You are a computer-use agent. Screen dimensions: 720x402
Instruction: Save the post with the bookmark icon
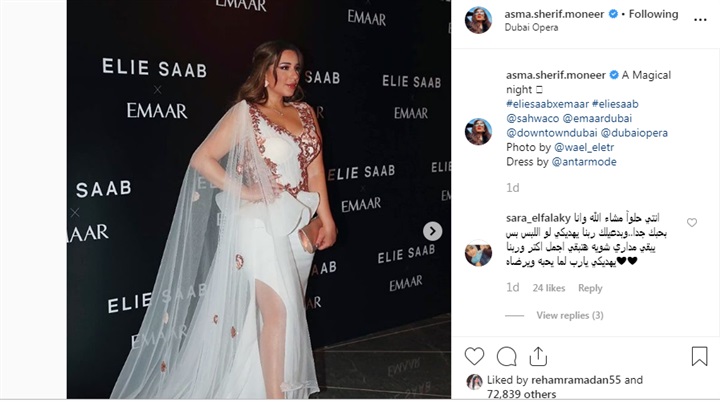699,356
